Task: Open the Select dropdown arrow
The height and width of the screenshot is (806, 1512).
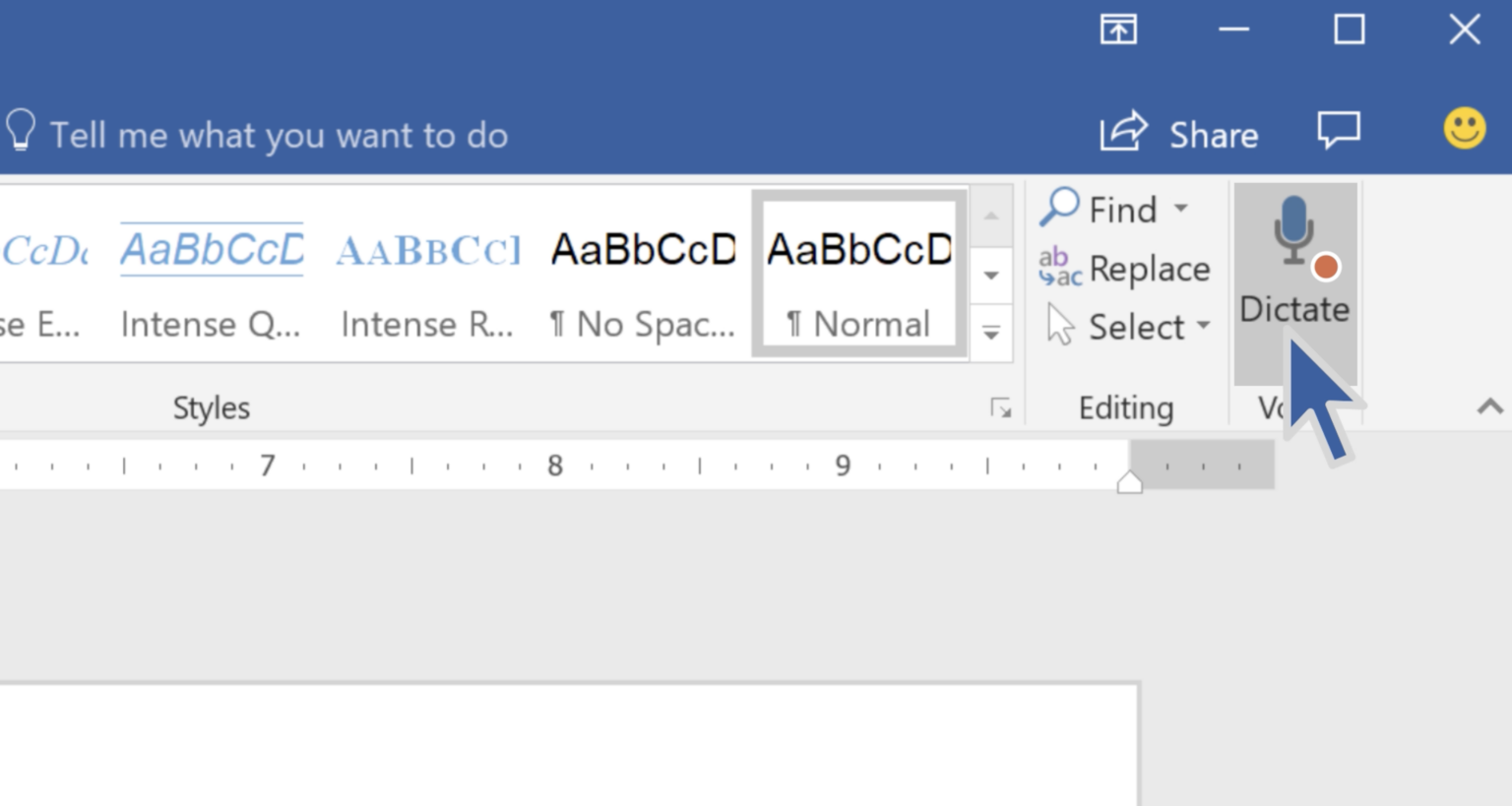Action: [x=1203, y=326]
